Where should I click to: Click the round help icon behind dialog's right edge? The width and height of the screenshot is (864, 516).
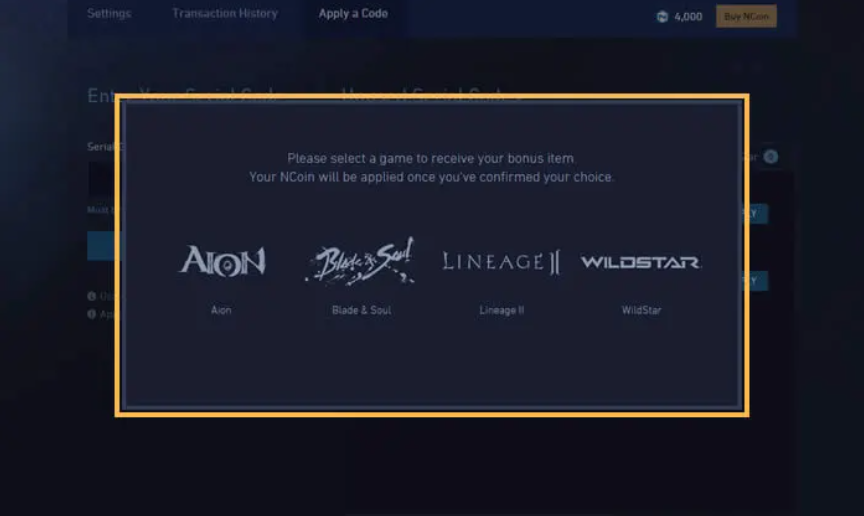771,157
